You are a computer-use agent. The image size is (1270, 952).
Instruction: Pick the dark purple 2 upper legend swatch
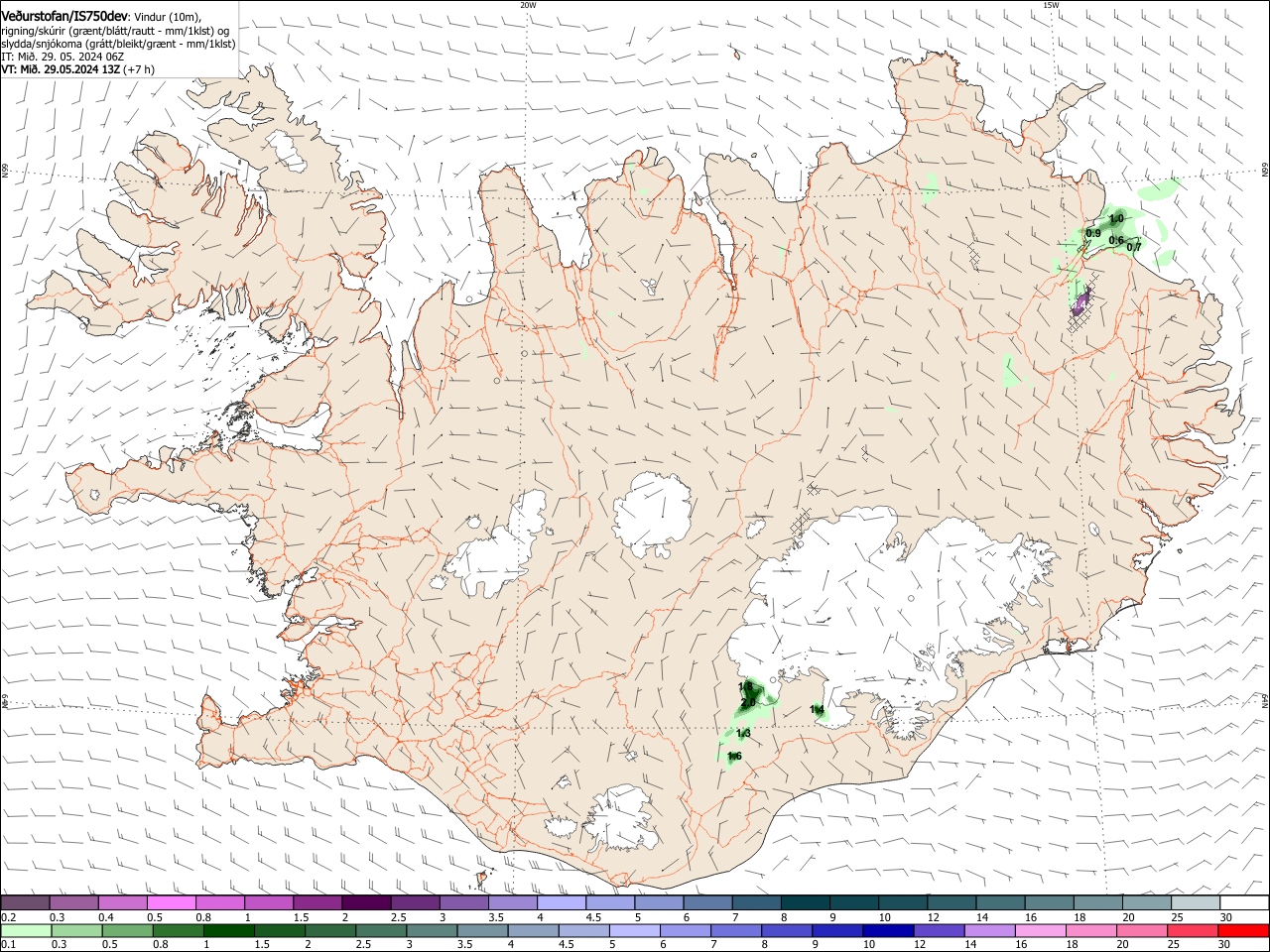click(x=366, y=902)
